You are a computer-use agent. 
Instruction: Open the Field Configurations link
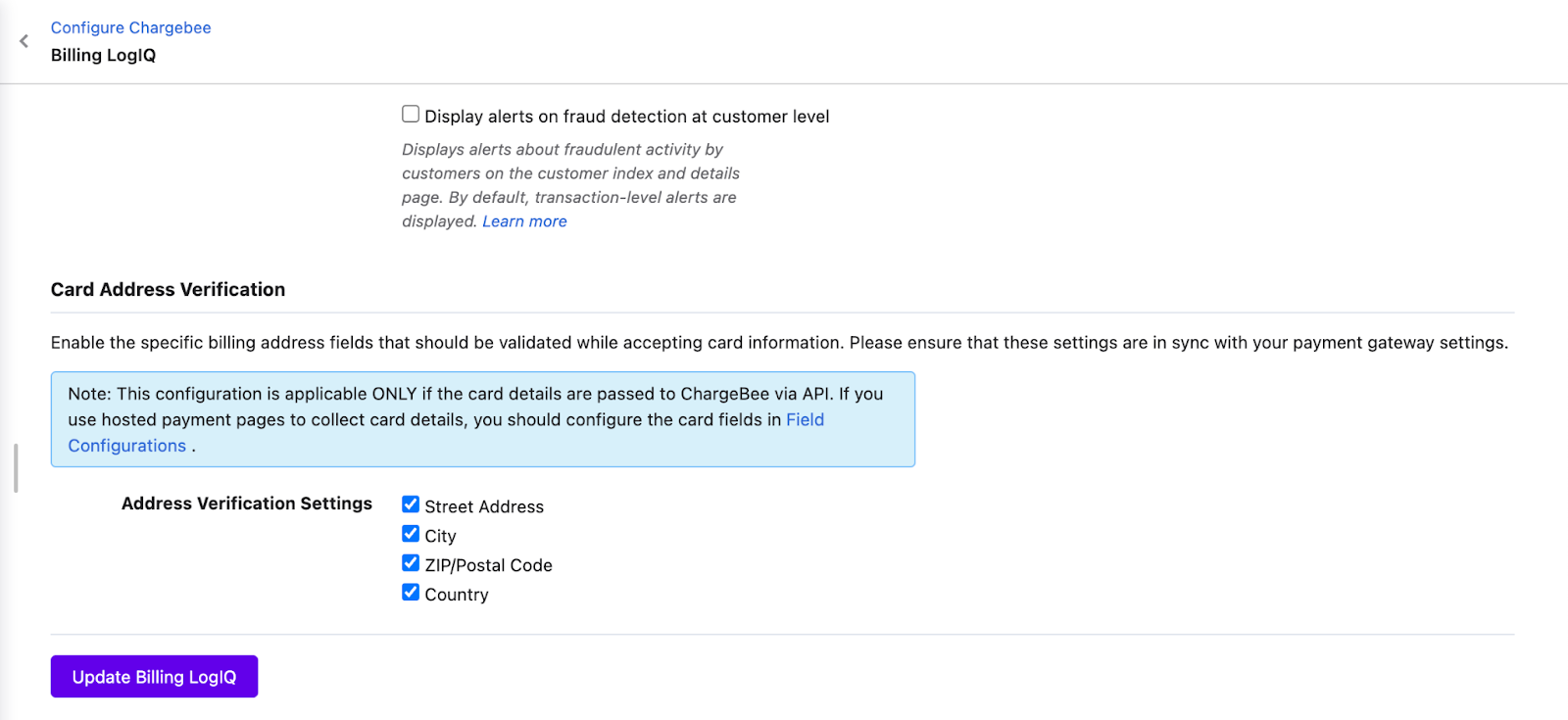(805, 420)
